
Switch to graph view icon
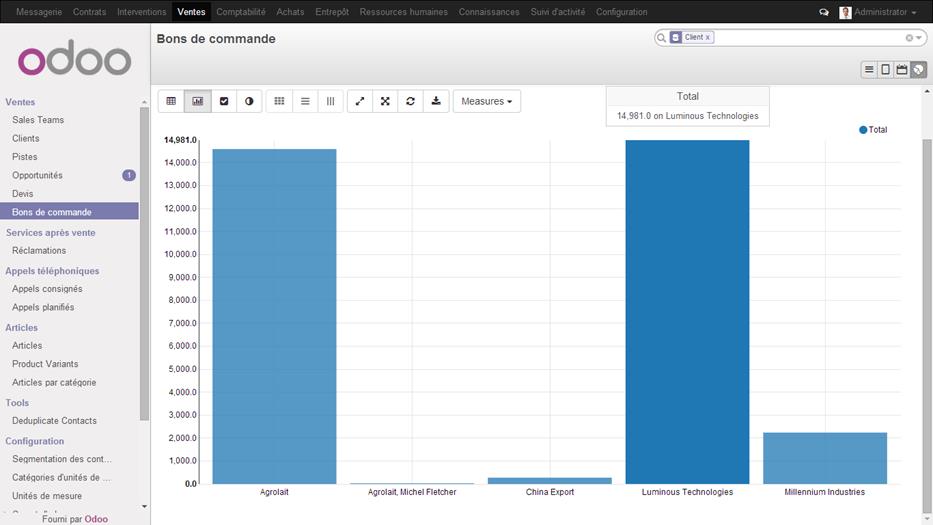pyautogui.click(x=919, y=70)
